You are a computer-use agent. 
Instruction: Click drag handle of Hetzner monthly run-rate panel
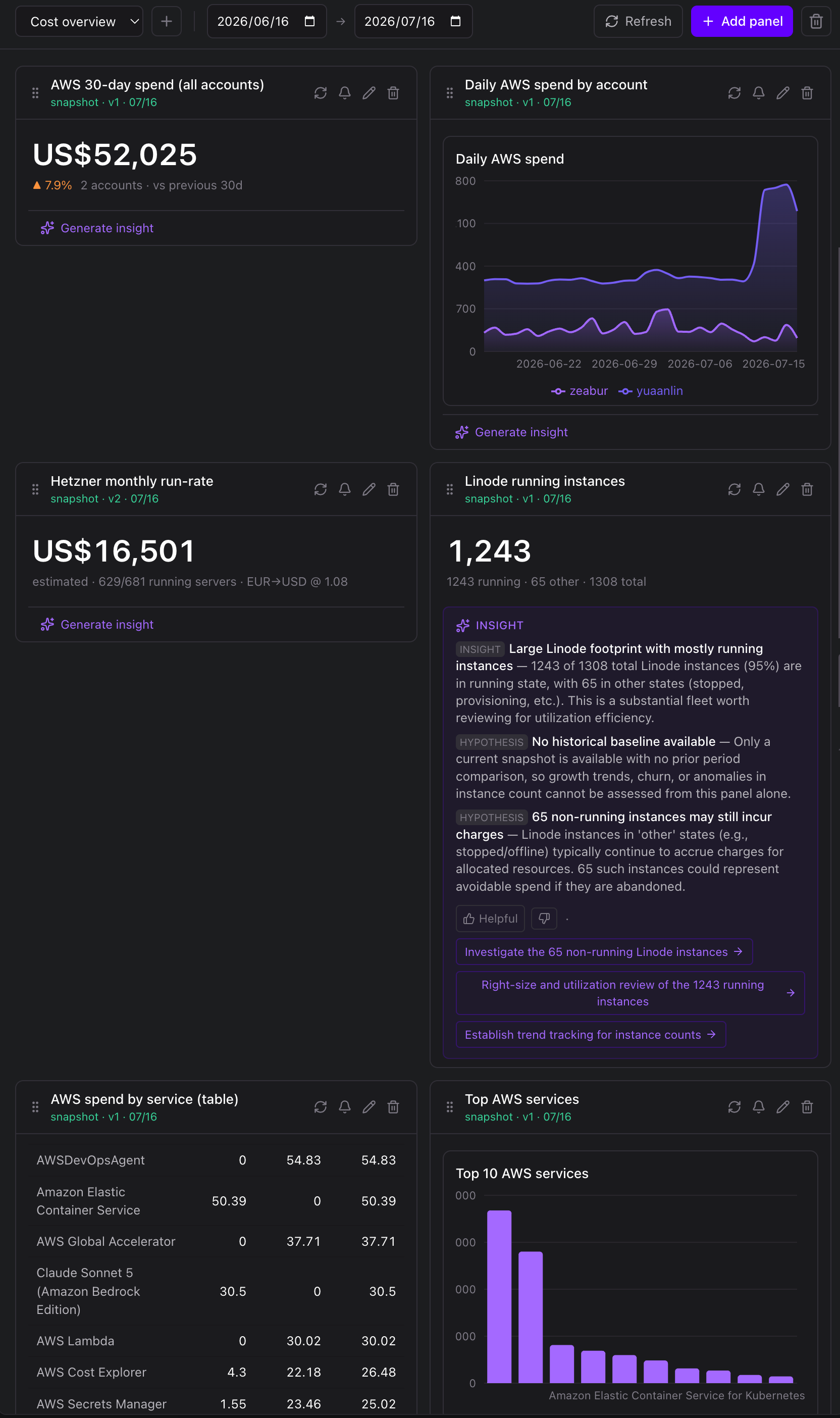pos(35,489)
